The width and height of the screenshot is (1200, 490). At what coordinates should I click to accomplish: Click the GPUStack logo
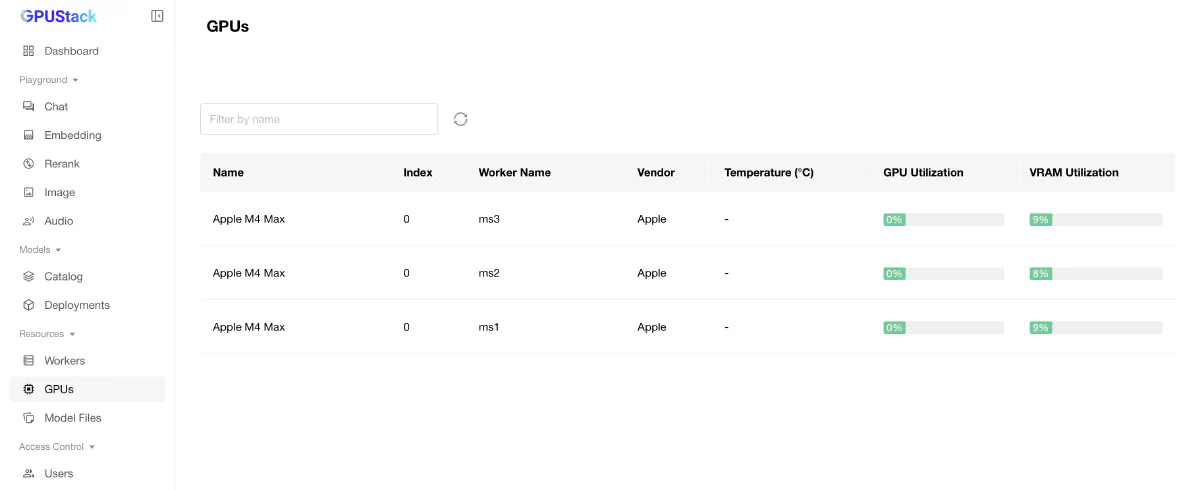(59, 16)
